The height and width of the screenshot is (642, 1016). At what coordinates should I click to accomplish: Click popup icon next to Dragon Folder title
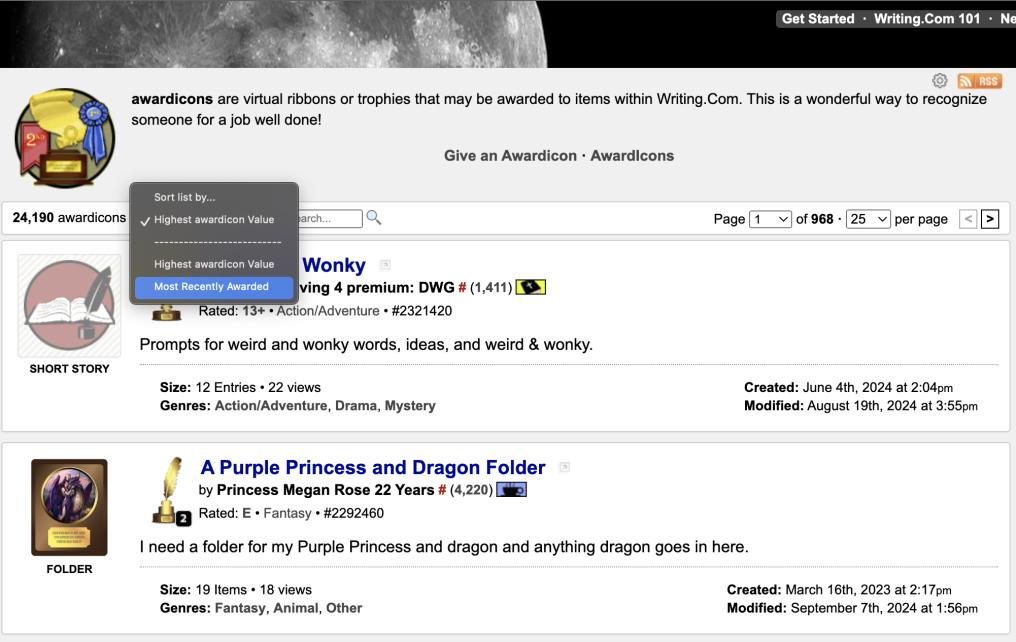[x=564, y=467]
